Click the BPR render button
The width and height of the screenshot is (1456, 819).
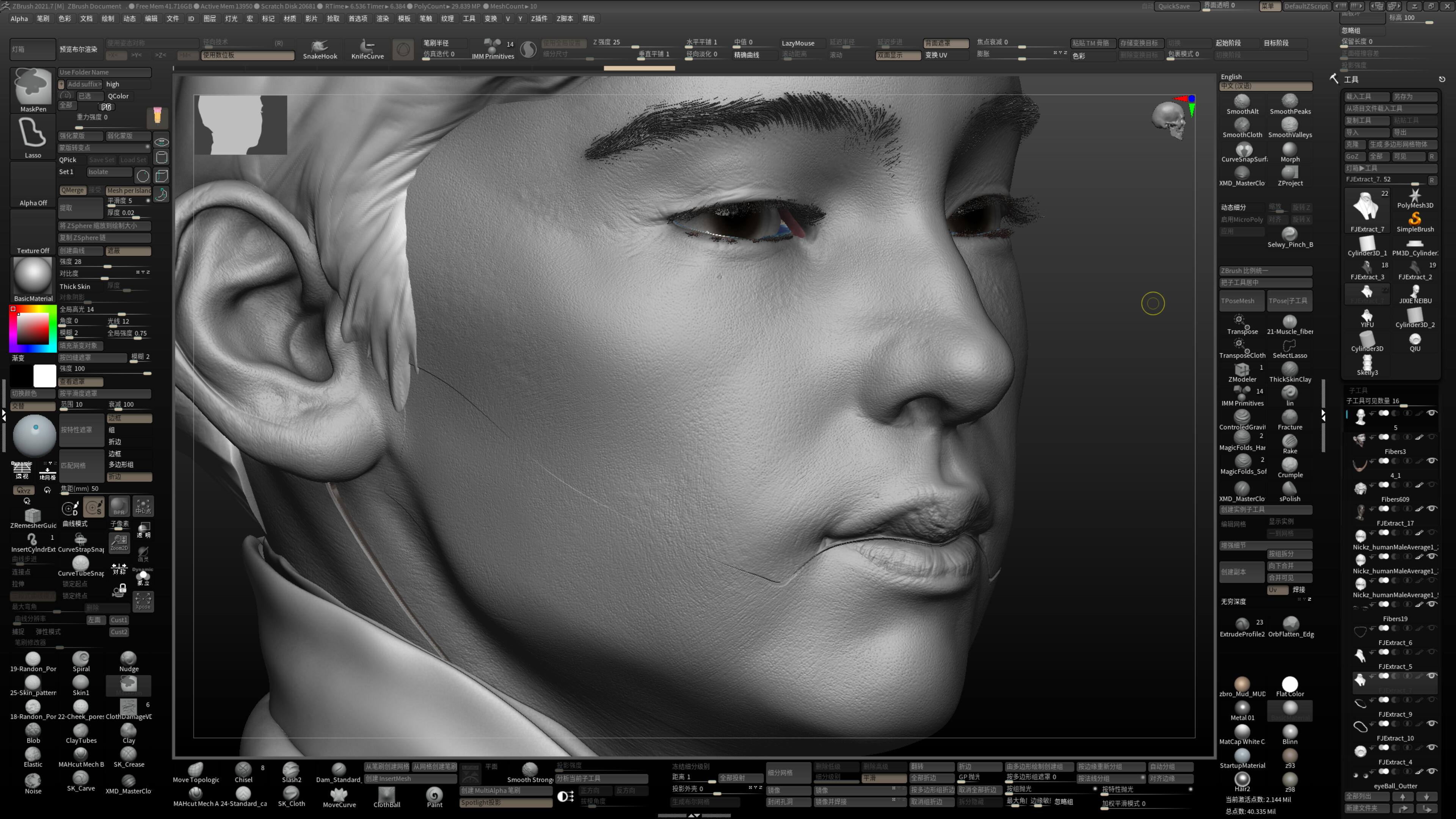point(119,507)
